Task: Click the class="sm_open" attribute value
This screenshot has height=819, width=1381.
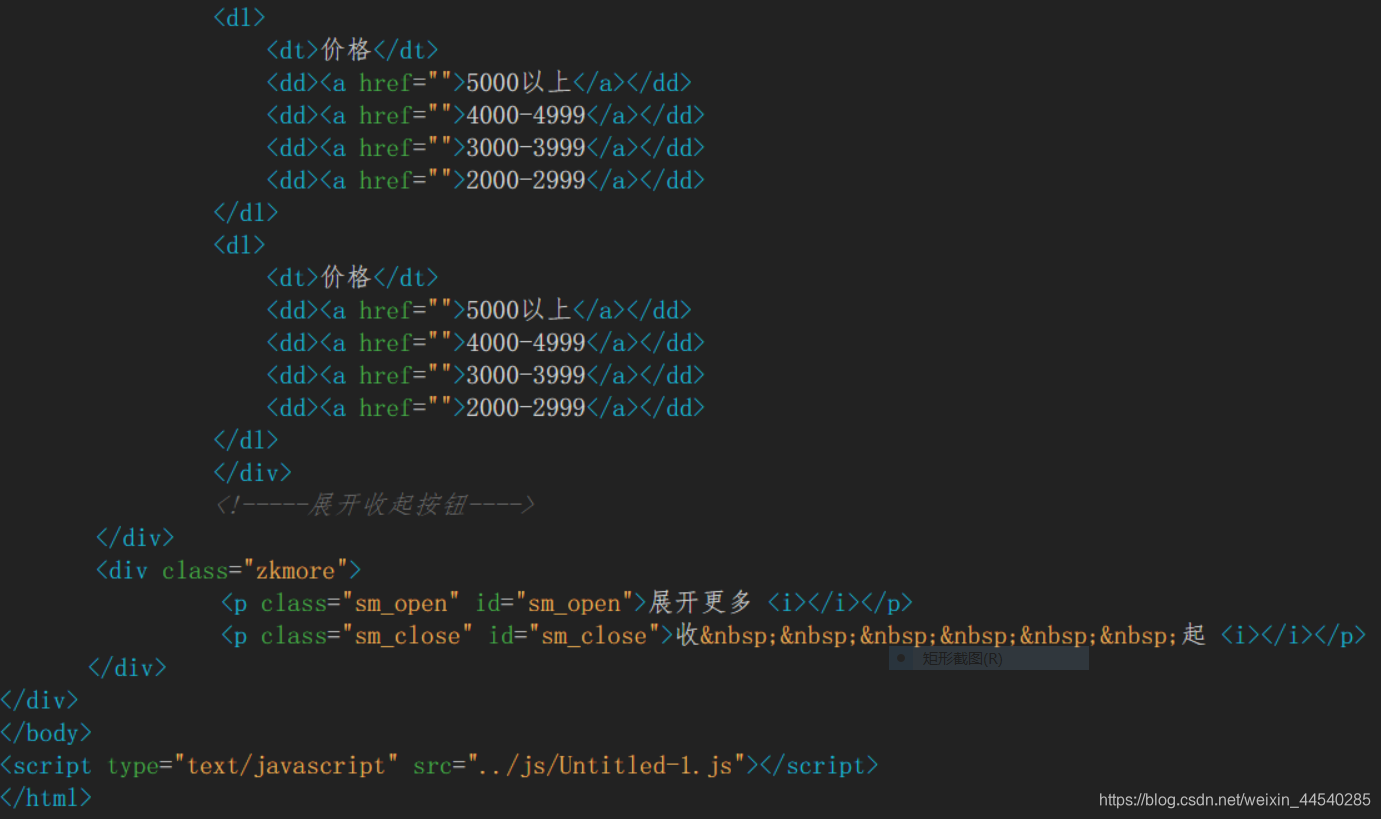Action: tap(401, 604)
